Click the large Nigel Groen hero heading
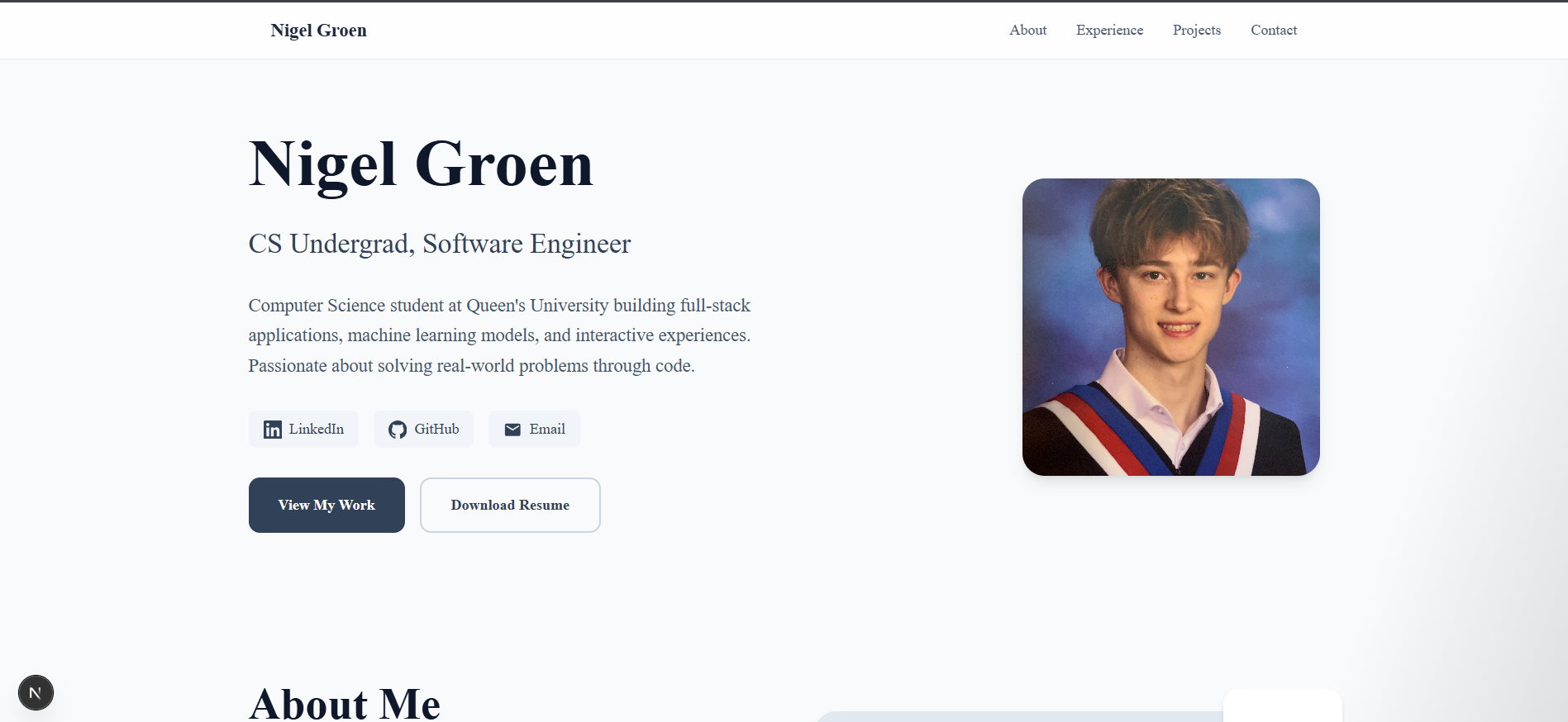This screenshot has height=722, width=1568. point(421,164)
